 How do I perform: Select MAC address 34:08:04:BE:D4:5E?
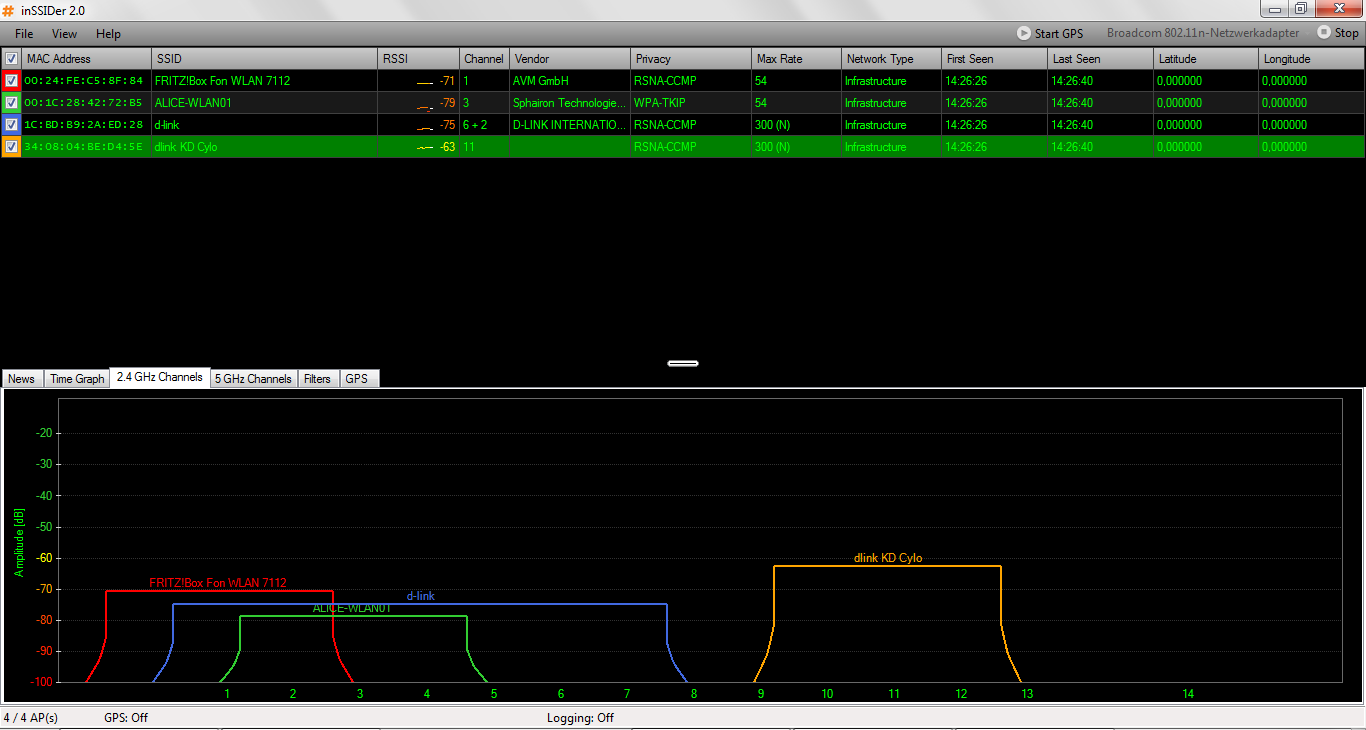tap(84, 147)
